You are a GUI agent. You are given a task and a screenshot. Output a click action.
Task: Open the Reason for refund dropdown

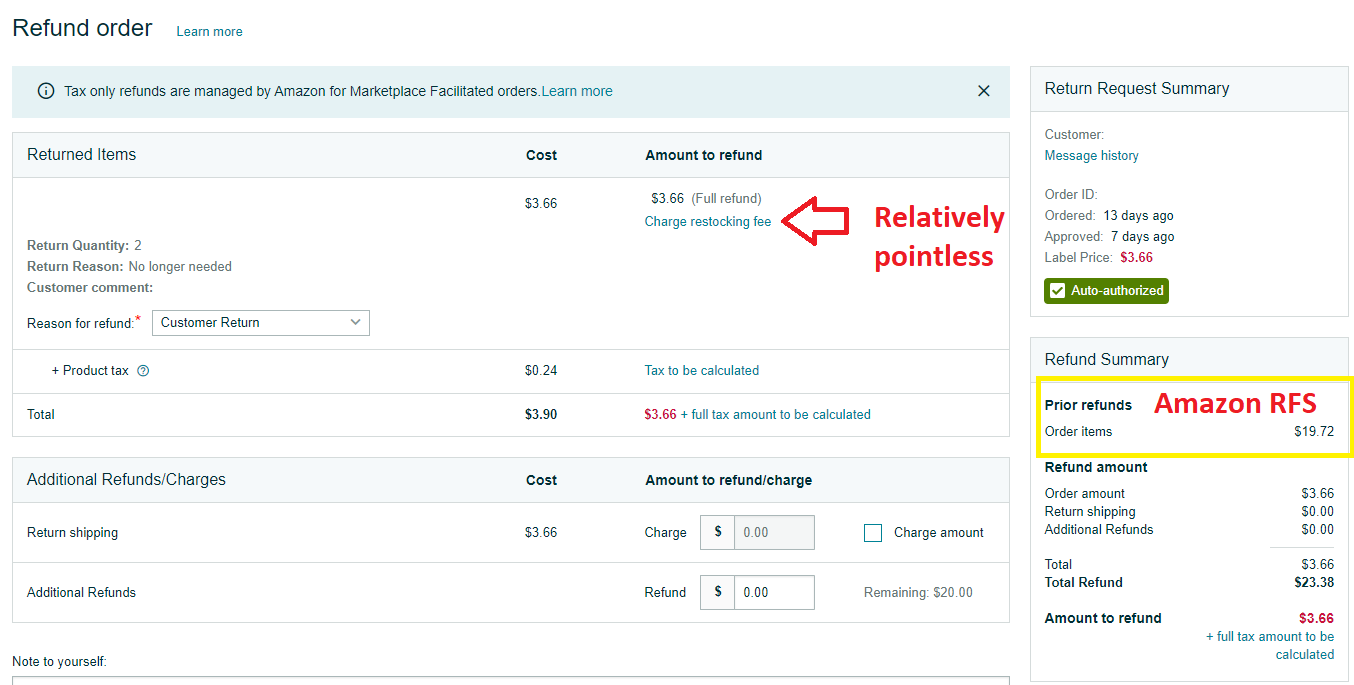point(260,323)
